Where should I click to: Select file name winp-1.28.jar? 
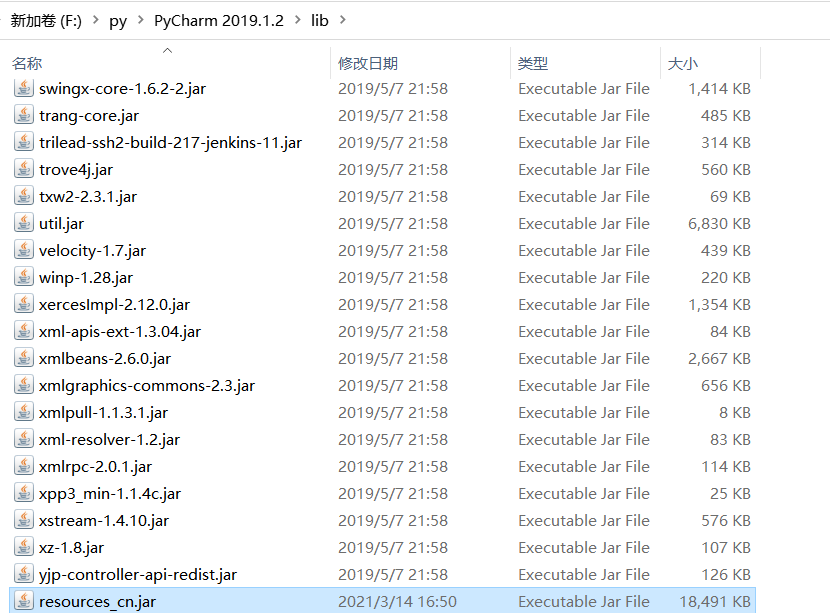[86, 278]
